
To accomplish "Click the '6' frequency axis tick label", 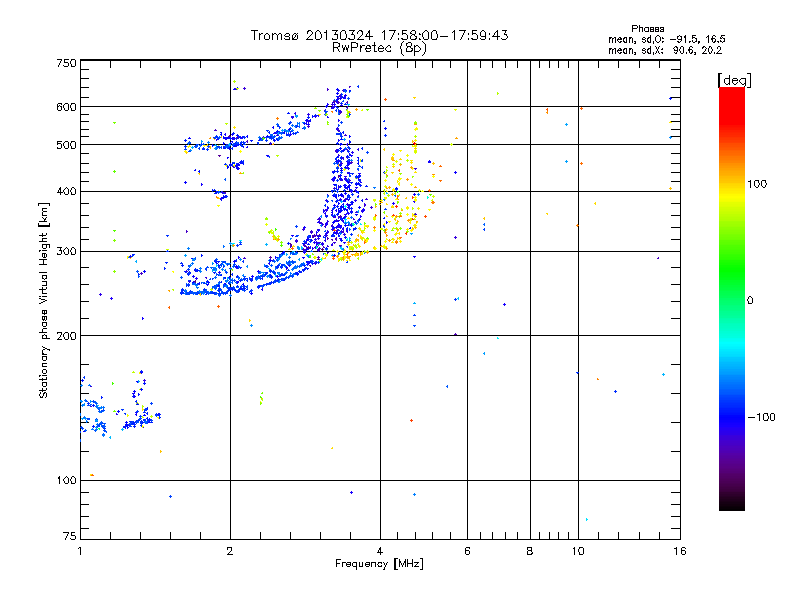I will (x=467, y=551).
